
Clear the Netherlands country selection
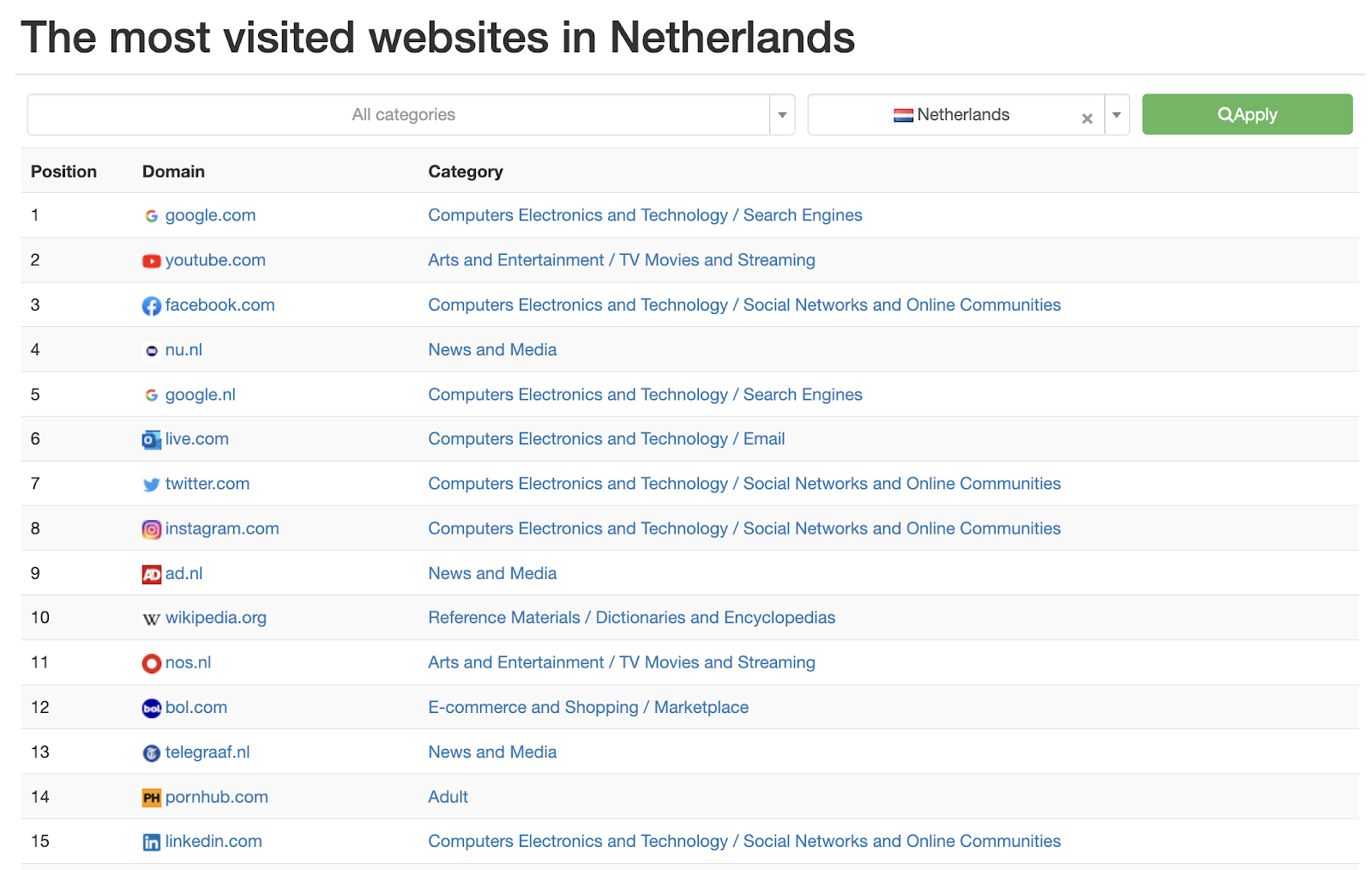[1086, 118]
